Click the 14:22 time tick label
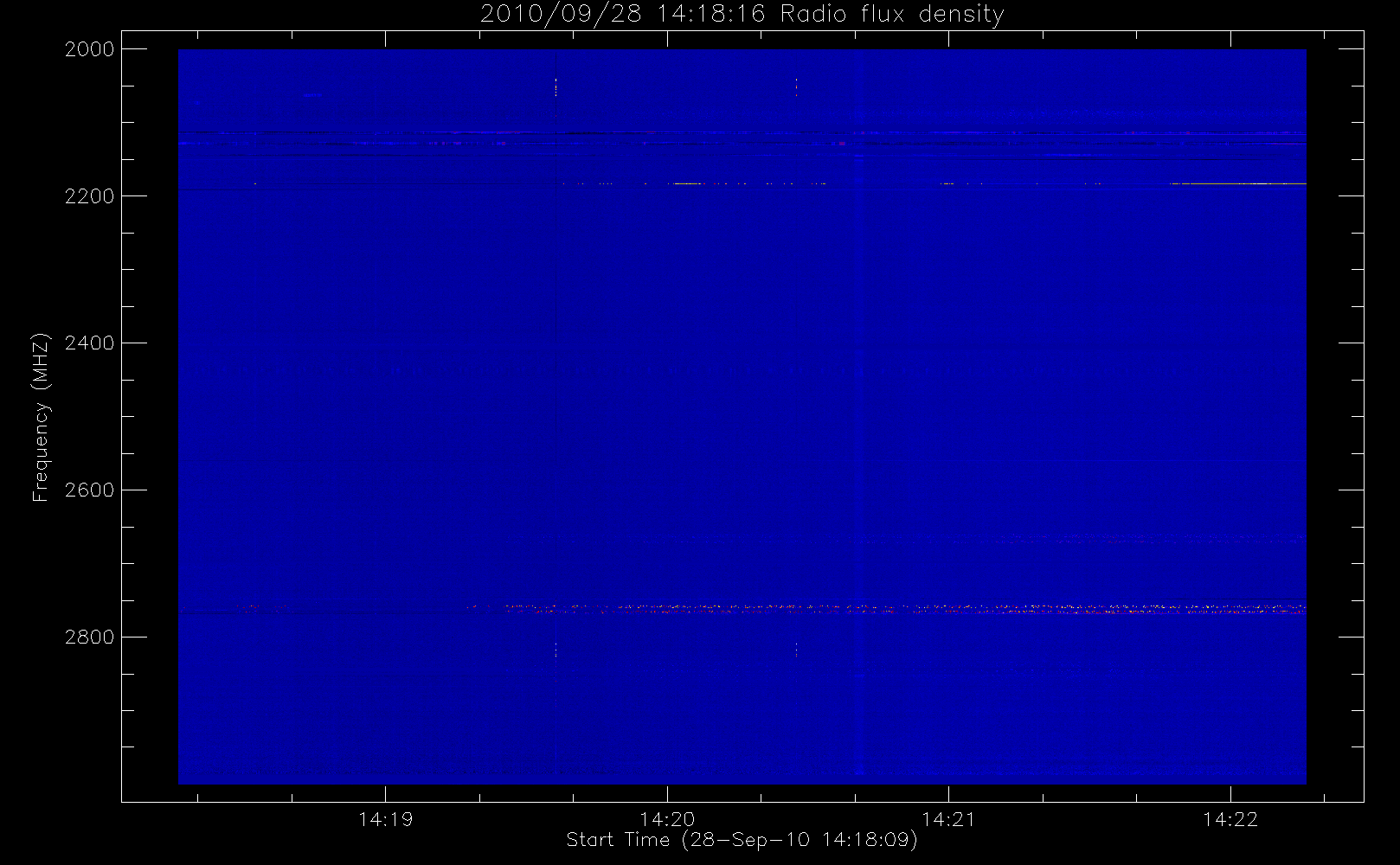This screenshot has height=865, width=1400. [x=1230, y=819]
